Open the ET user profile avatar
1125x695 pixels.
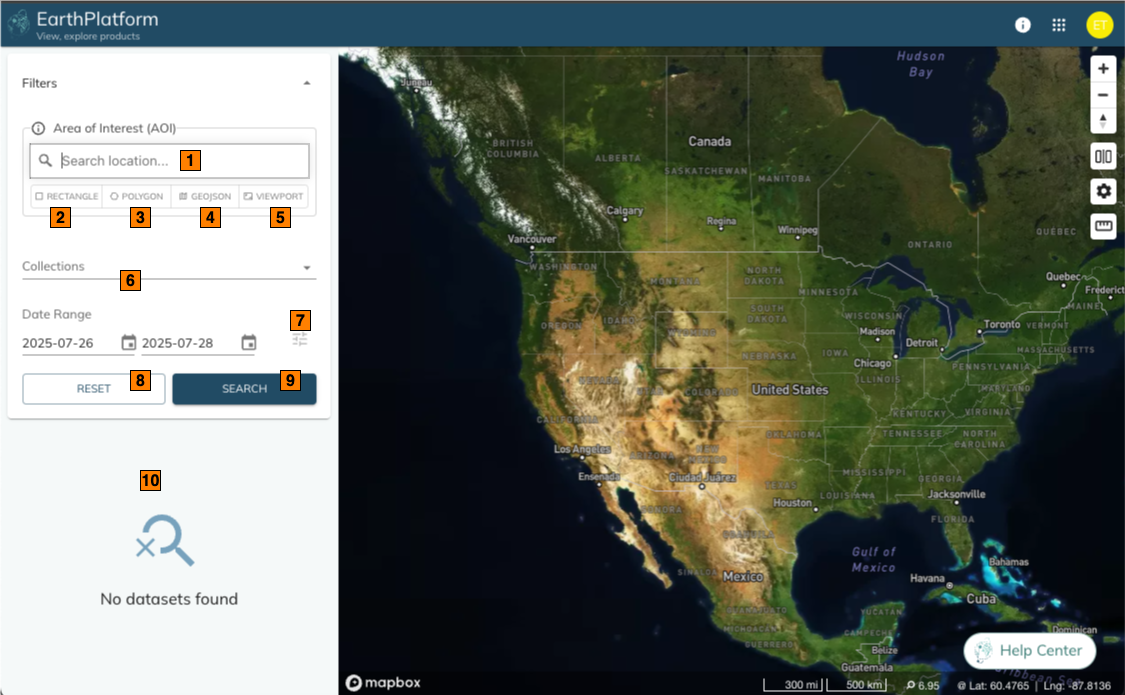coord(1099,25)
